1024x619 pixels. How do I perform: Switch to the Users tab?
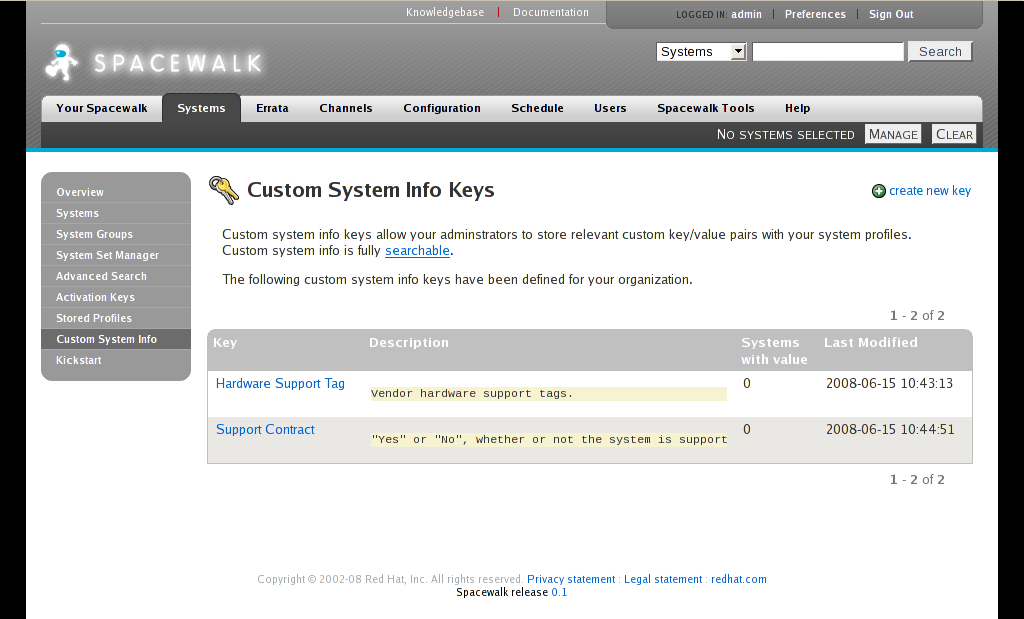coord(610,108)
